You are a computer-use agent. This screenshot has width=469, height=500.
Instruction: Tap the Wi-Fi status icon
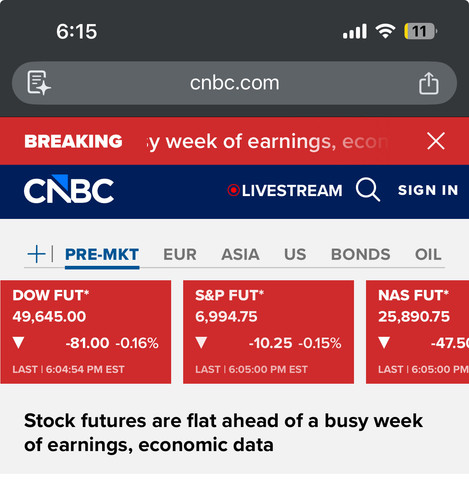pyautogui.click(x=385, y=31)
